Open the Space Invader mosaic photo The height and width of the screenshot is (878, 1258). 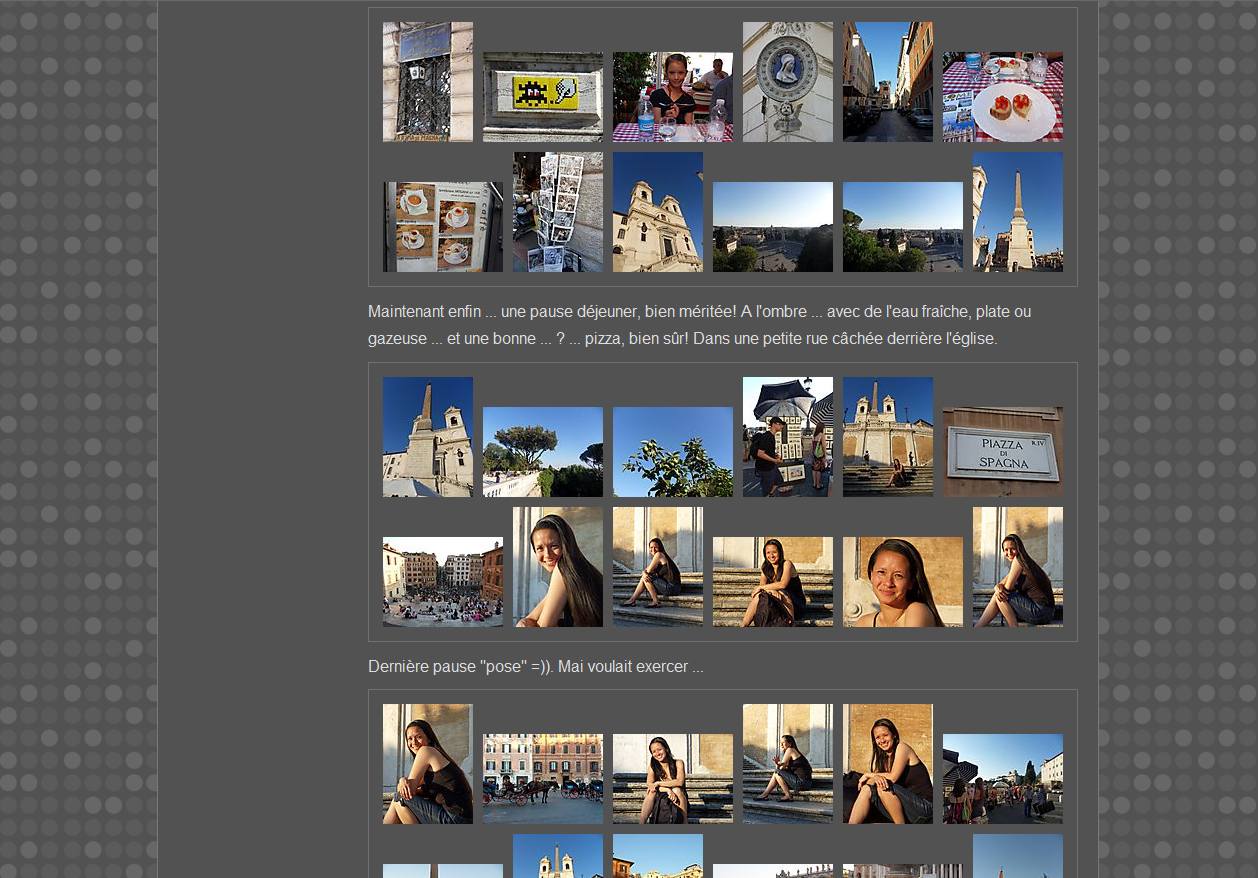click(x=542, y=97)
